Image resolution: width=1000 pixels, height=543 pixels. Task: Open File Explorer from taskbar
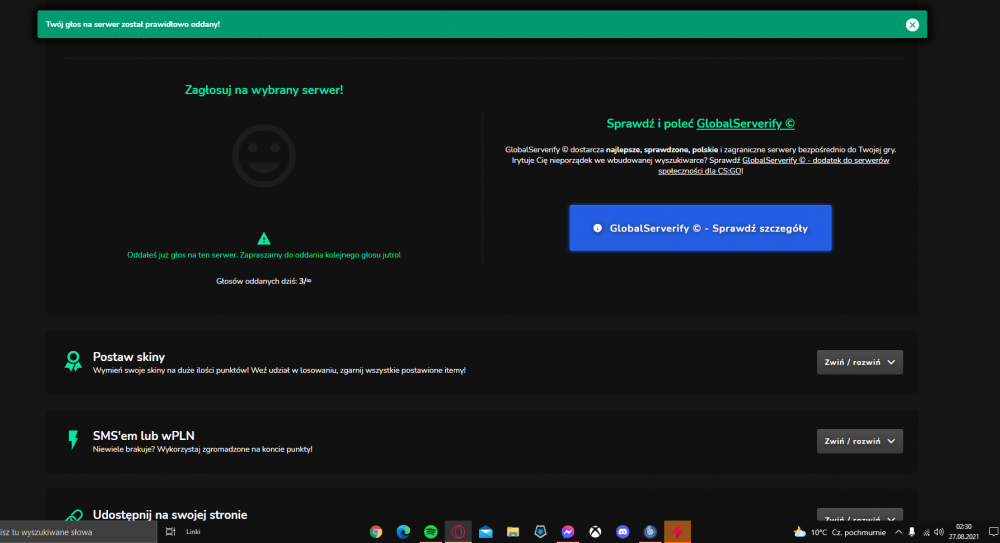coord(513,532)
